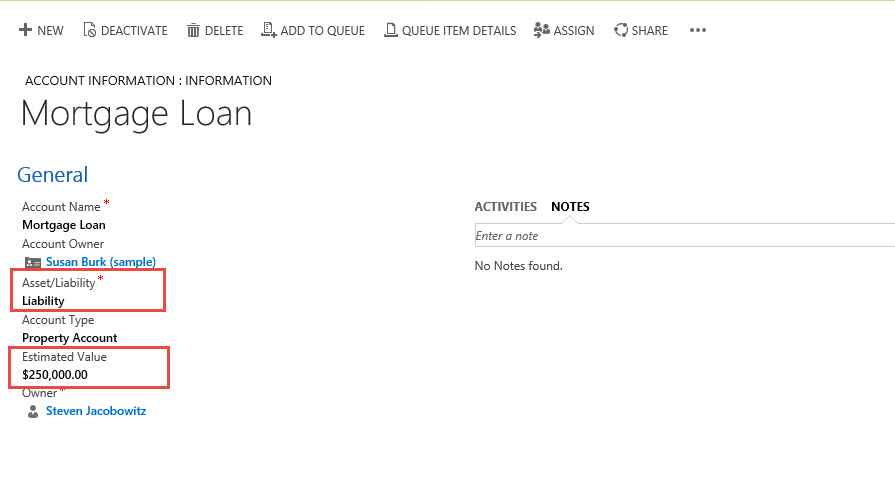Edit the Estimated Value $250,000.00 field
Screen dimensions: 895x489
(55, 375)
